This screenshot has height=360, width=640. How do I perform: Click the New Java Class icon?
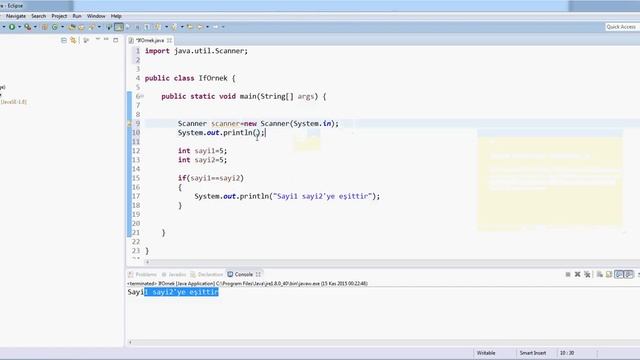pos(55,27)
